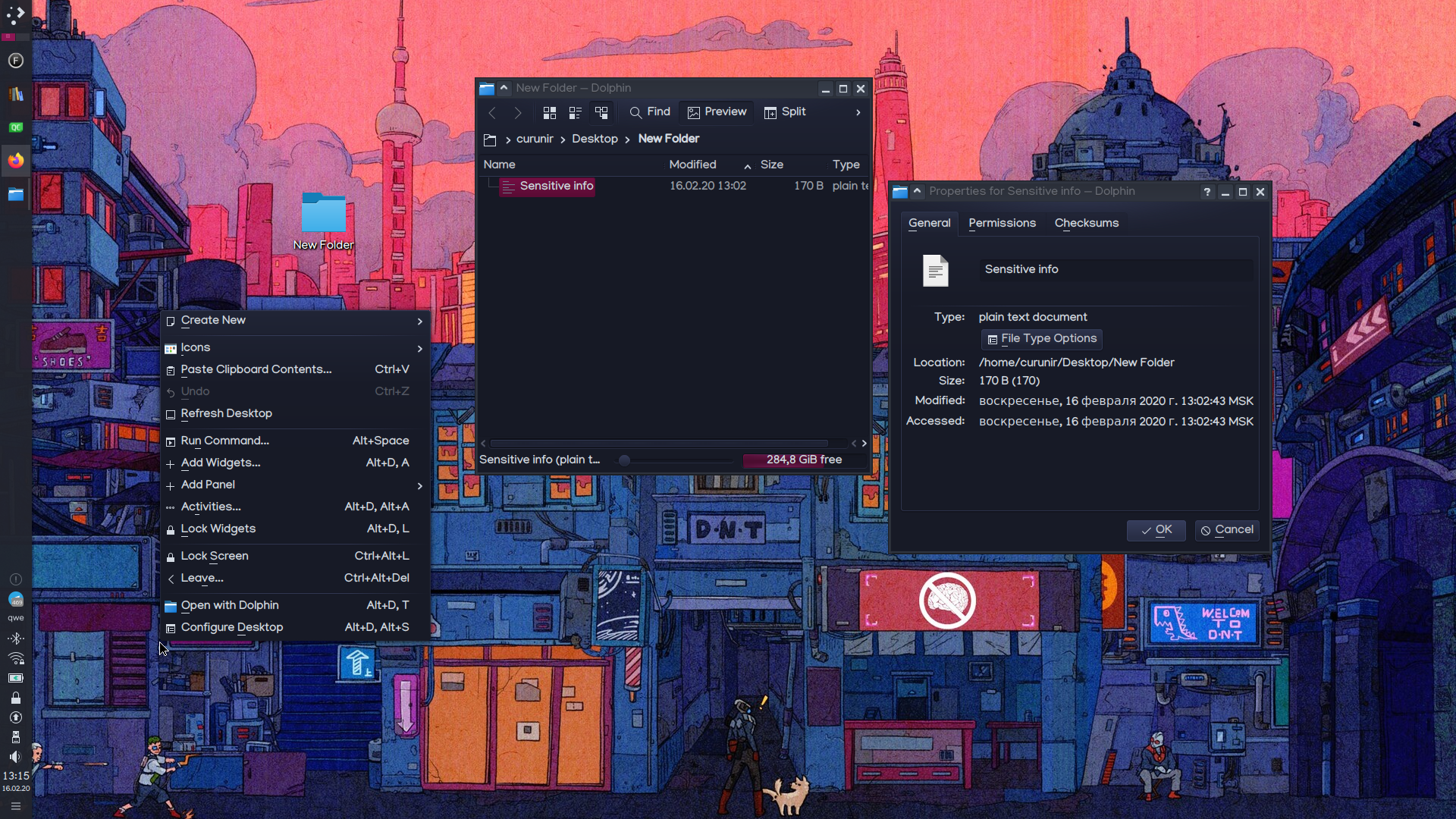Go back with Dolphin's back arrow
1456x819 pixels.
click(x=492, y=113)
